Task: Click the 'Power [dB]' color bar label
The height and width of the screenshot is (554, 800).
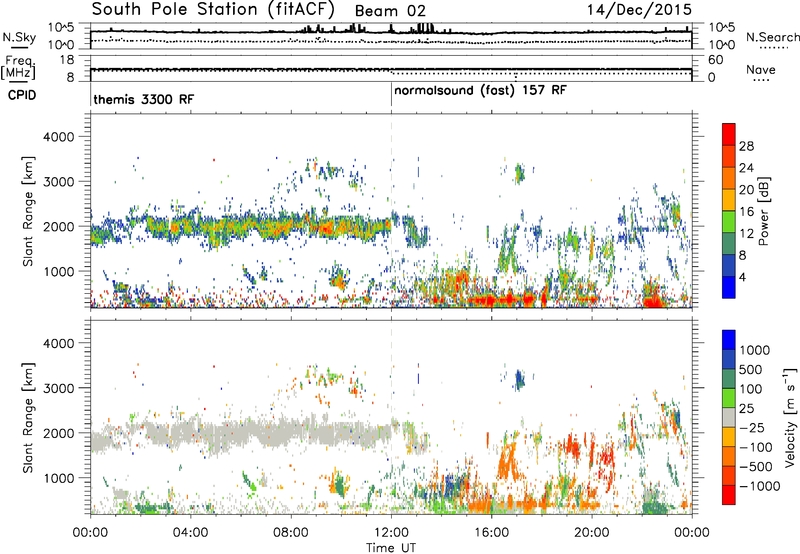Action: 763,211
